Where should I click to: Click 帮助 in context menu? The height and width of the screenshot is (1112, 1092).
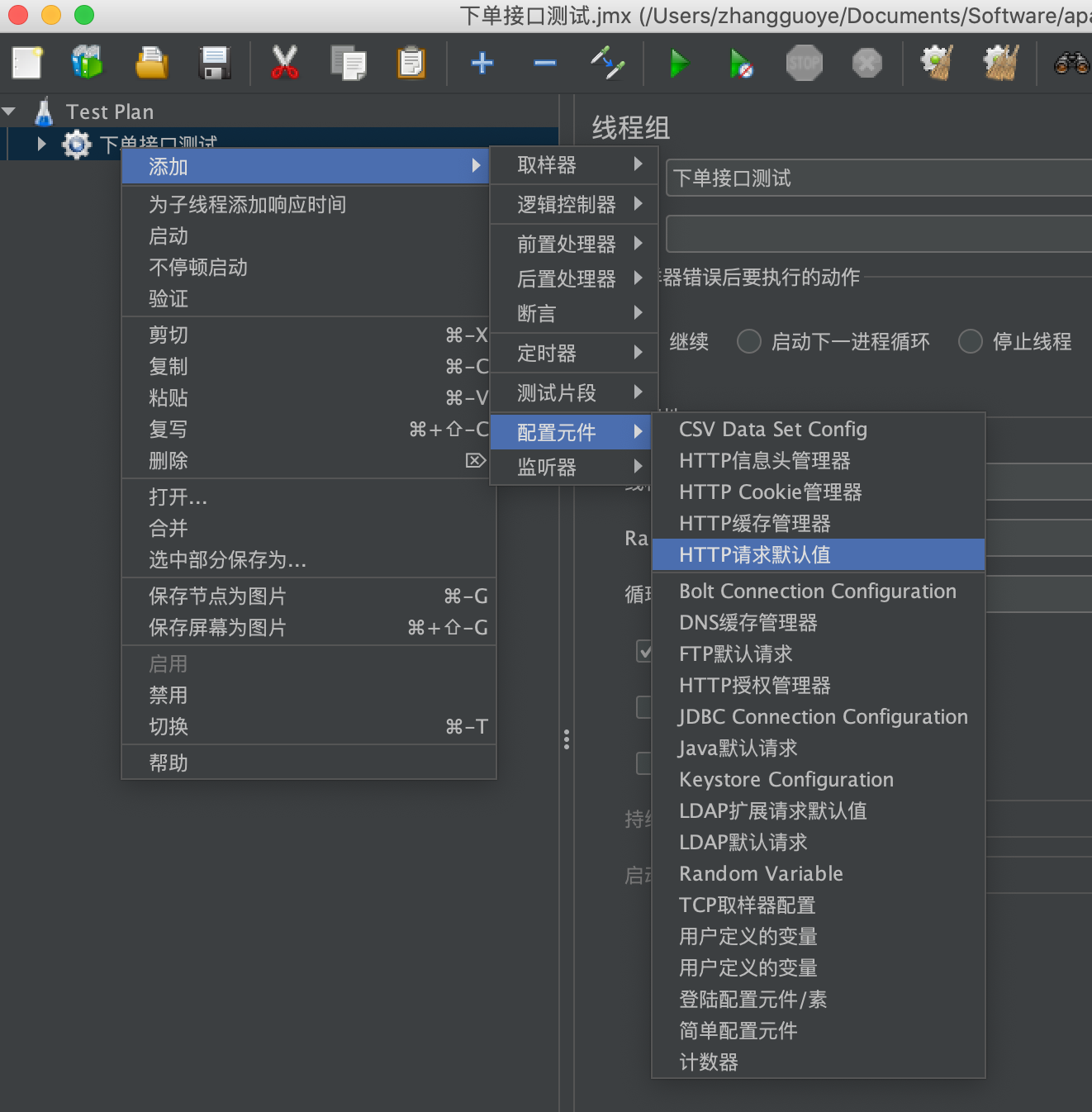309,763
